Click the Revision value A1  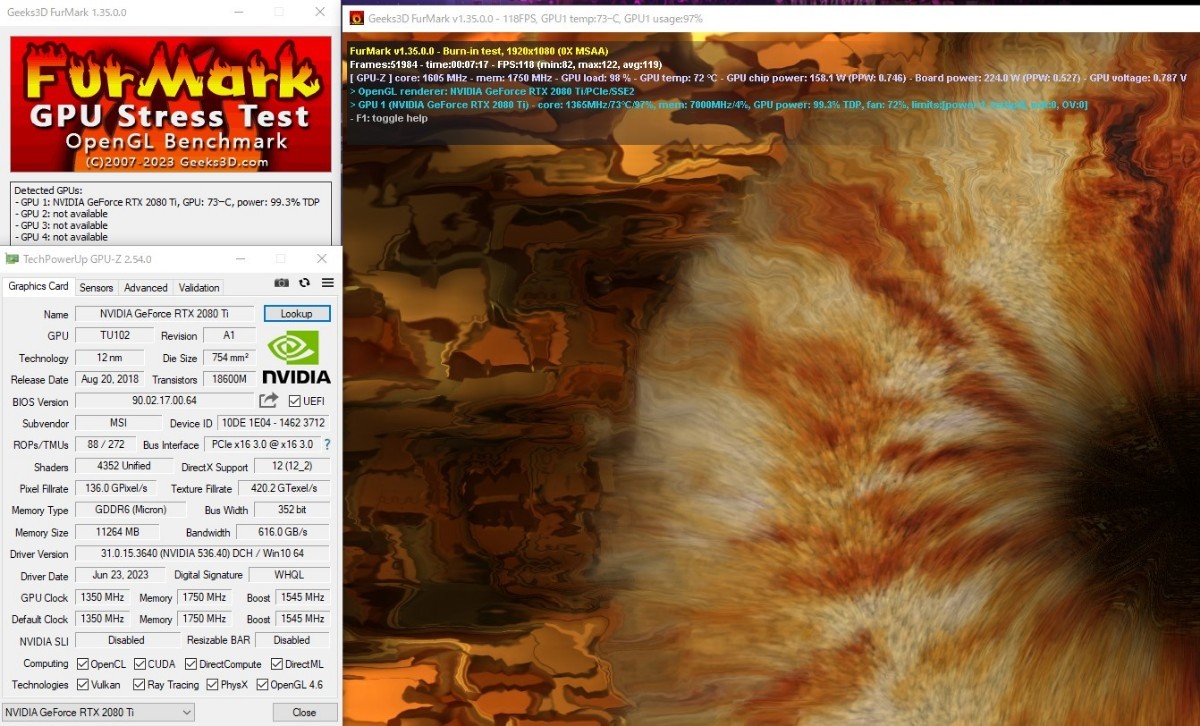[230, 336]
